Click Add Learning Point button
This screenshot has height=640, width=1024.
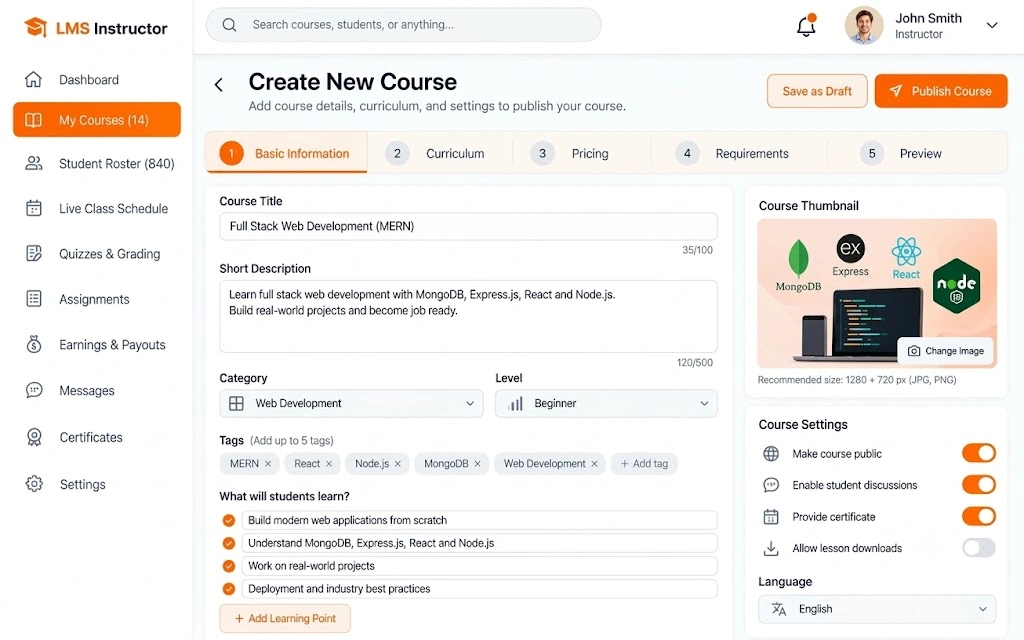[285, 618]
